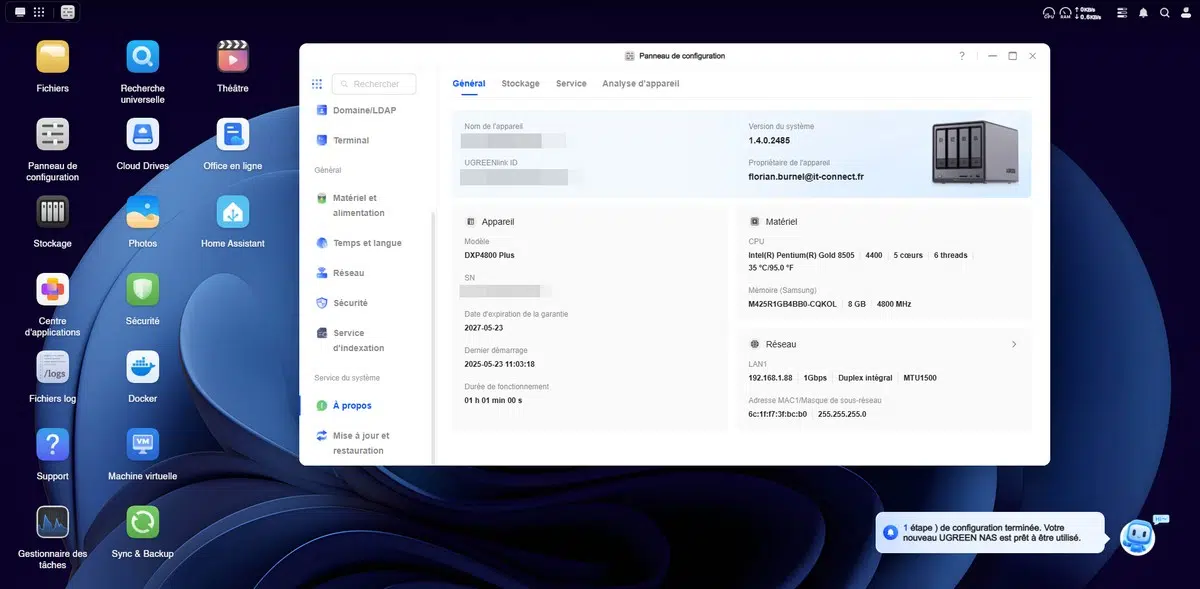1200x589 pixels.
Task: Open the all-apps grid launcher icon
Action: [39, 13]
